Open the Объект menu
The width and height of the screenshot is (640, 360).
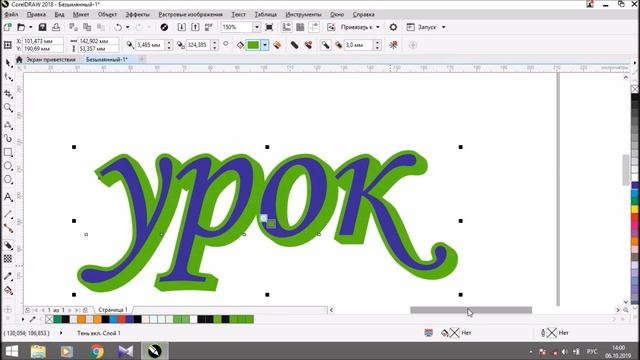pyautogui.click(x=107, y=14)
